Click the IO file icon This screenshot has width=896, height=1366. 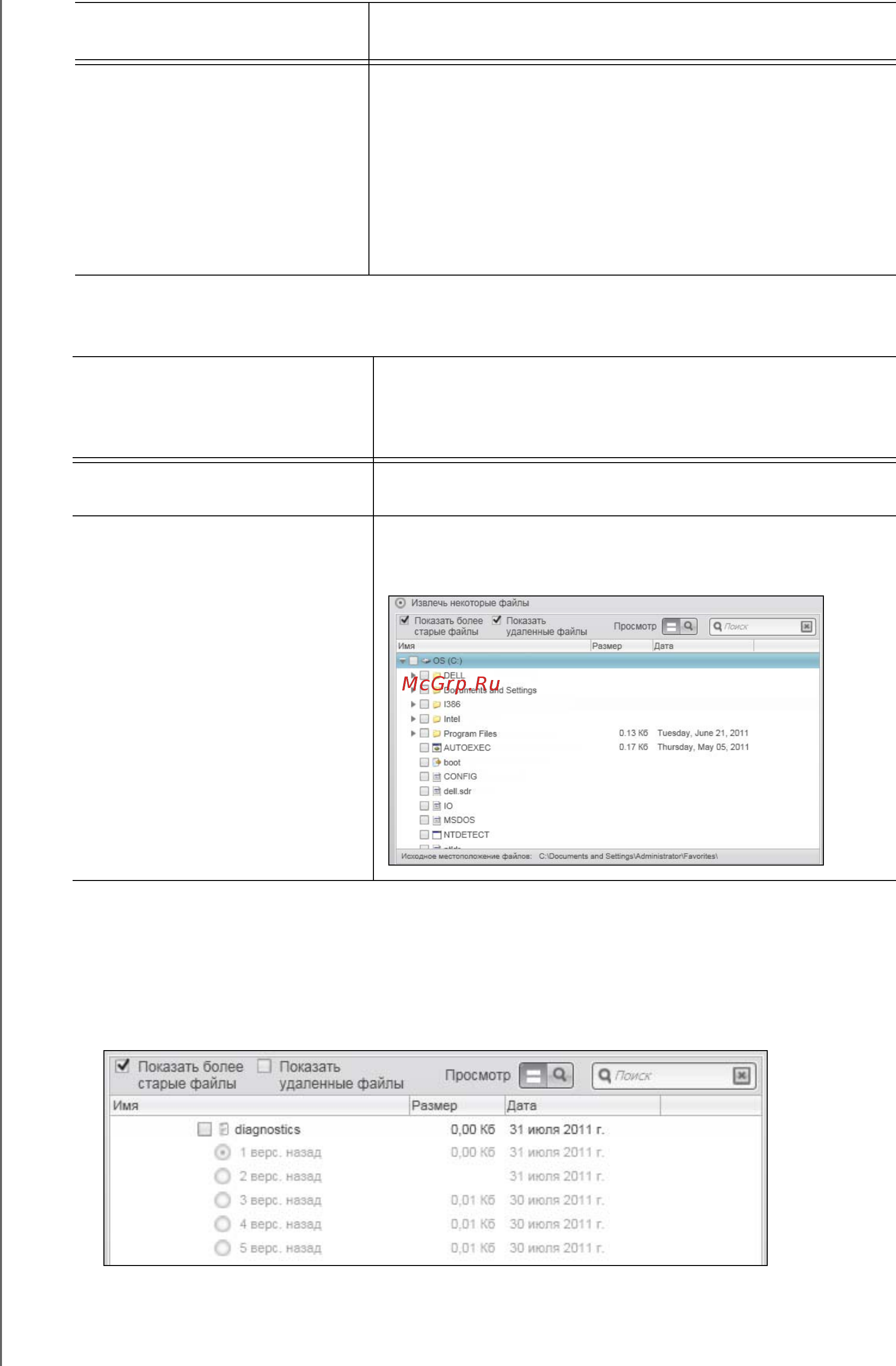click(437, 806)
